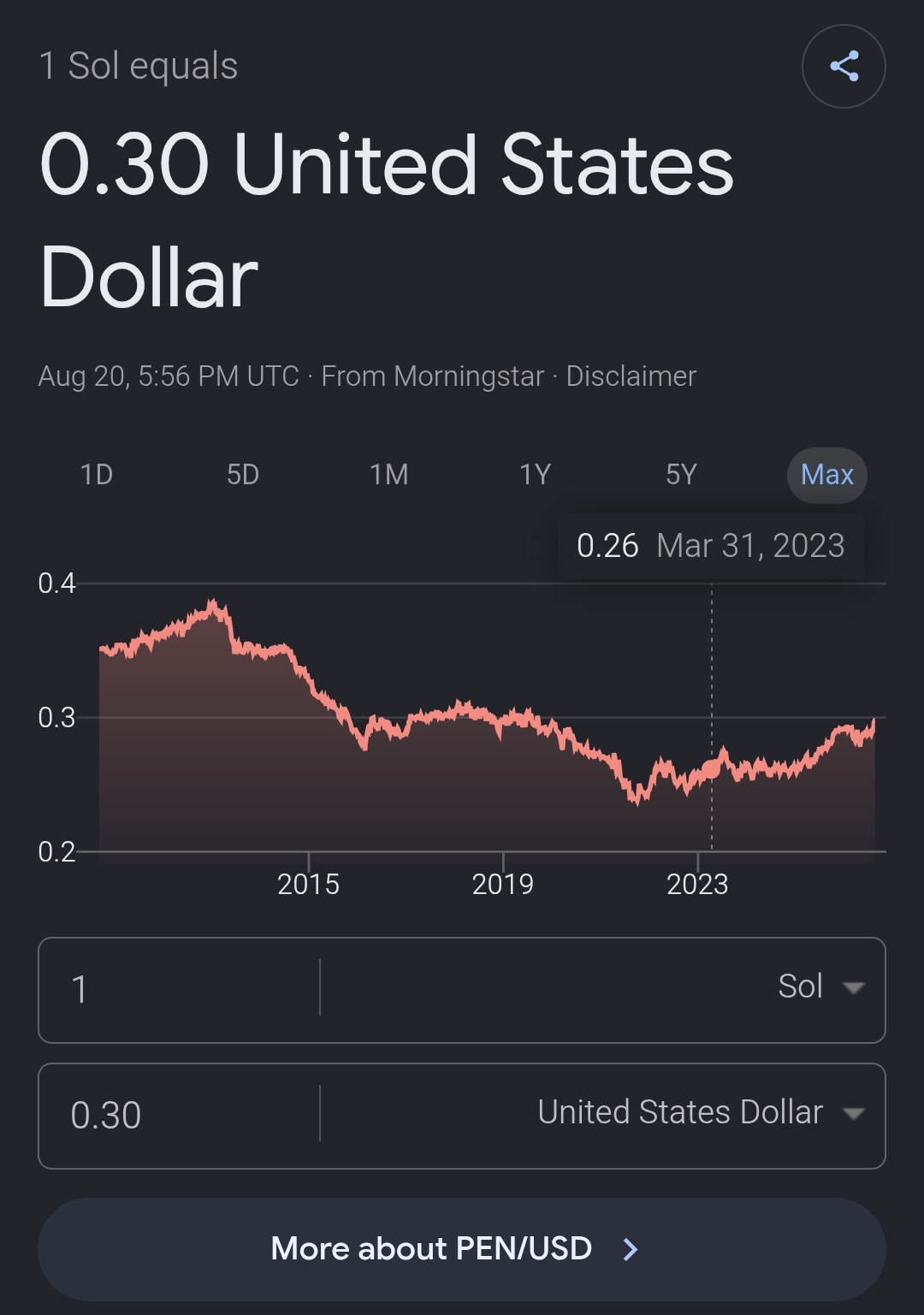Image resolution: width=924 pixels, height=1315 pixels.
Task: Click the Sol amount input field
Action: click(x=179, y=989)
